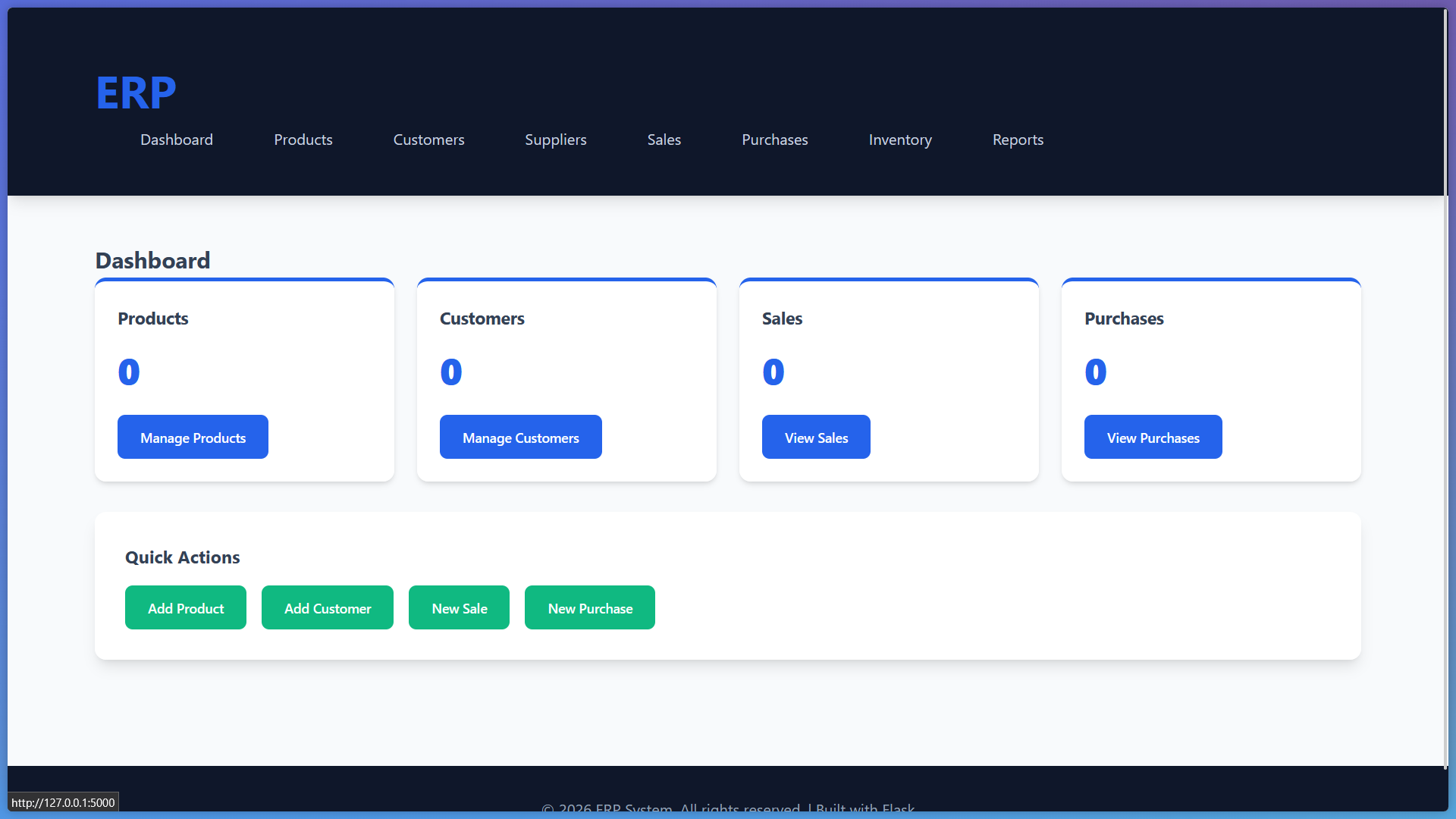Open the Reports section
Image resolution: width=1456 pixels, height=819 pixels.
click(1018, 140)
